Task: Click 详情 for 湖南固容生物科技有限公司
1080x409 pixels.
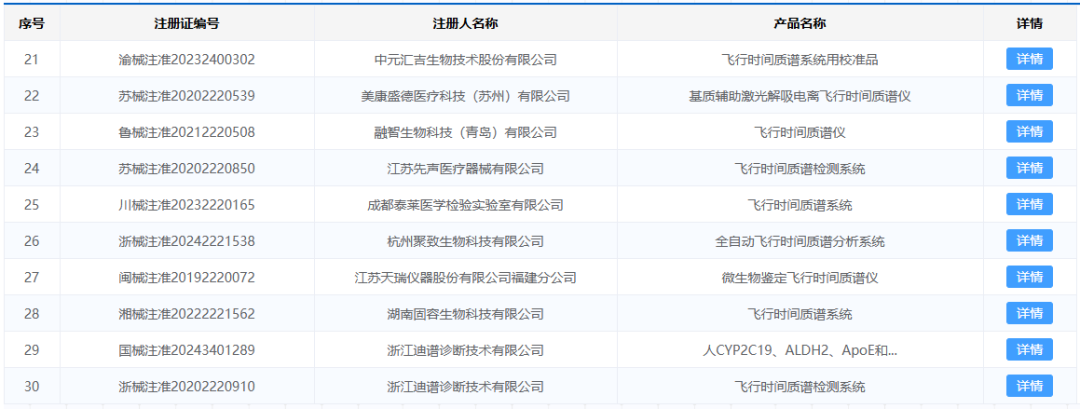Action: pos(1029,313)
